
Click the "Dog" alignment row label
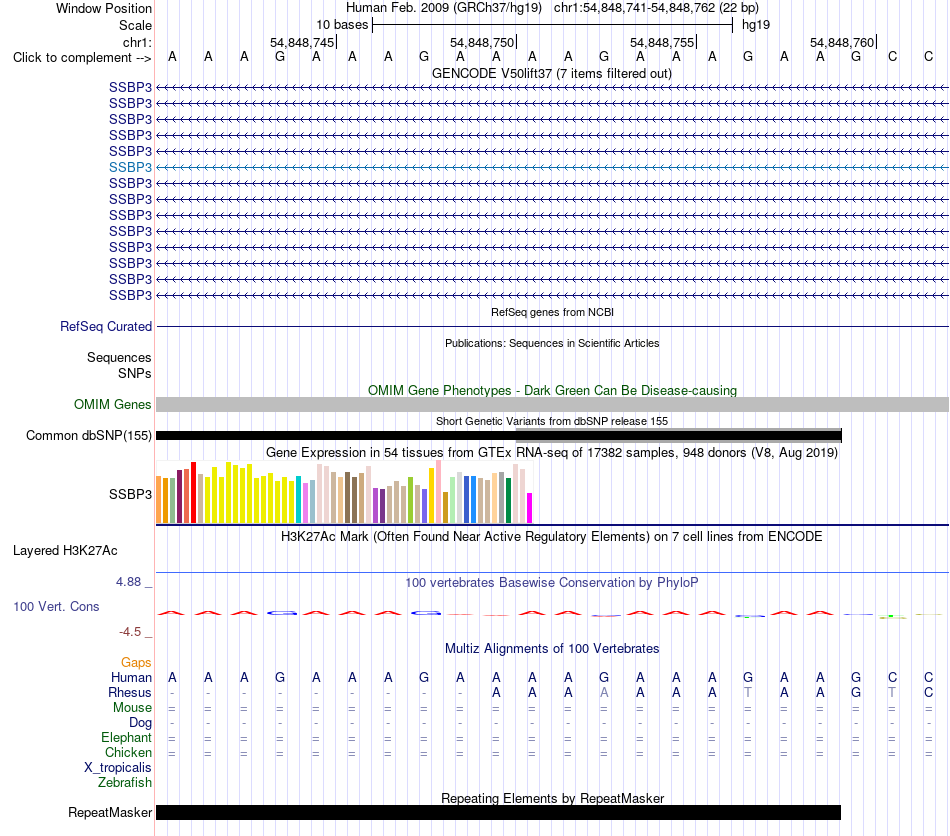140,723
